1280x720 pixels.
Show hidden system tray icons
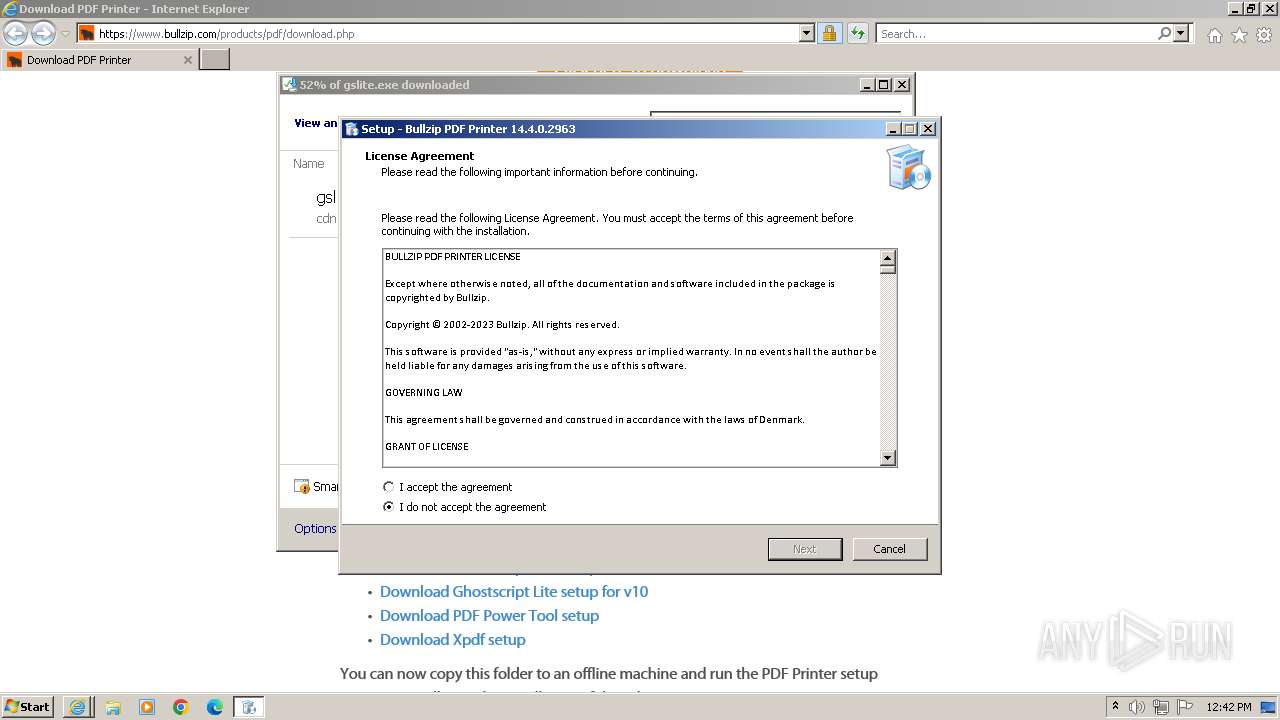(1115, 706)
